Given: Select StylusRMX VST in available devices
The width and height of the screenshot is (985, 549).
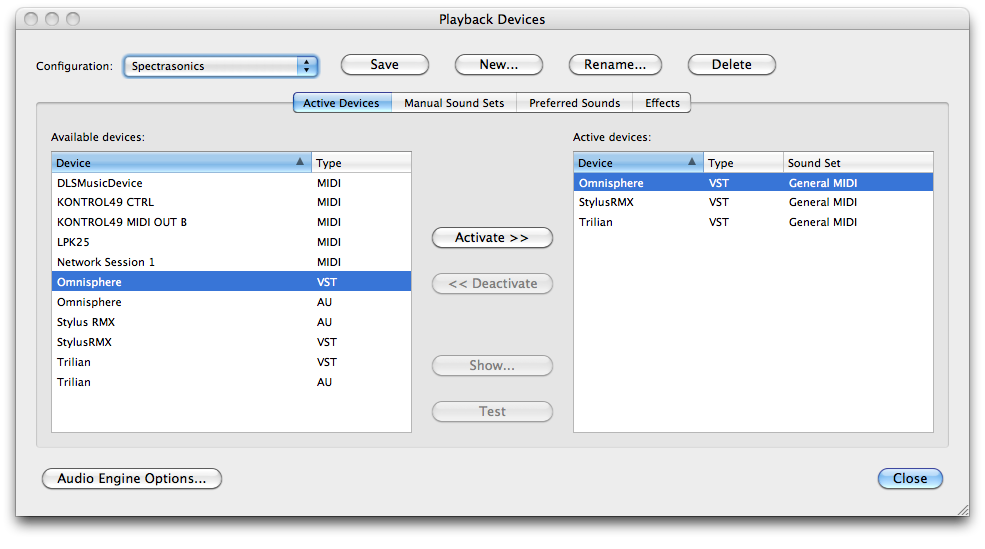Looking at the screenshot, I should coord(231,342).
